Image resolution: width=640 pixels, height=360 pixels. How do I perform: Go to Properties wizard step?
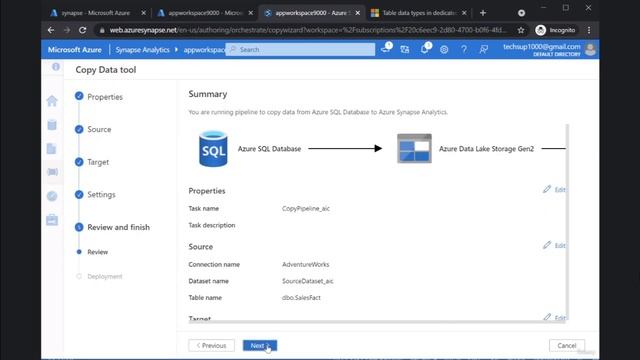point(99,97)
